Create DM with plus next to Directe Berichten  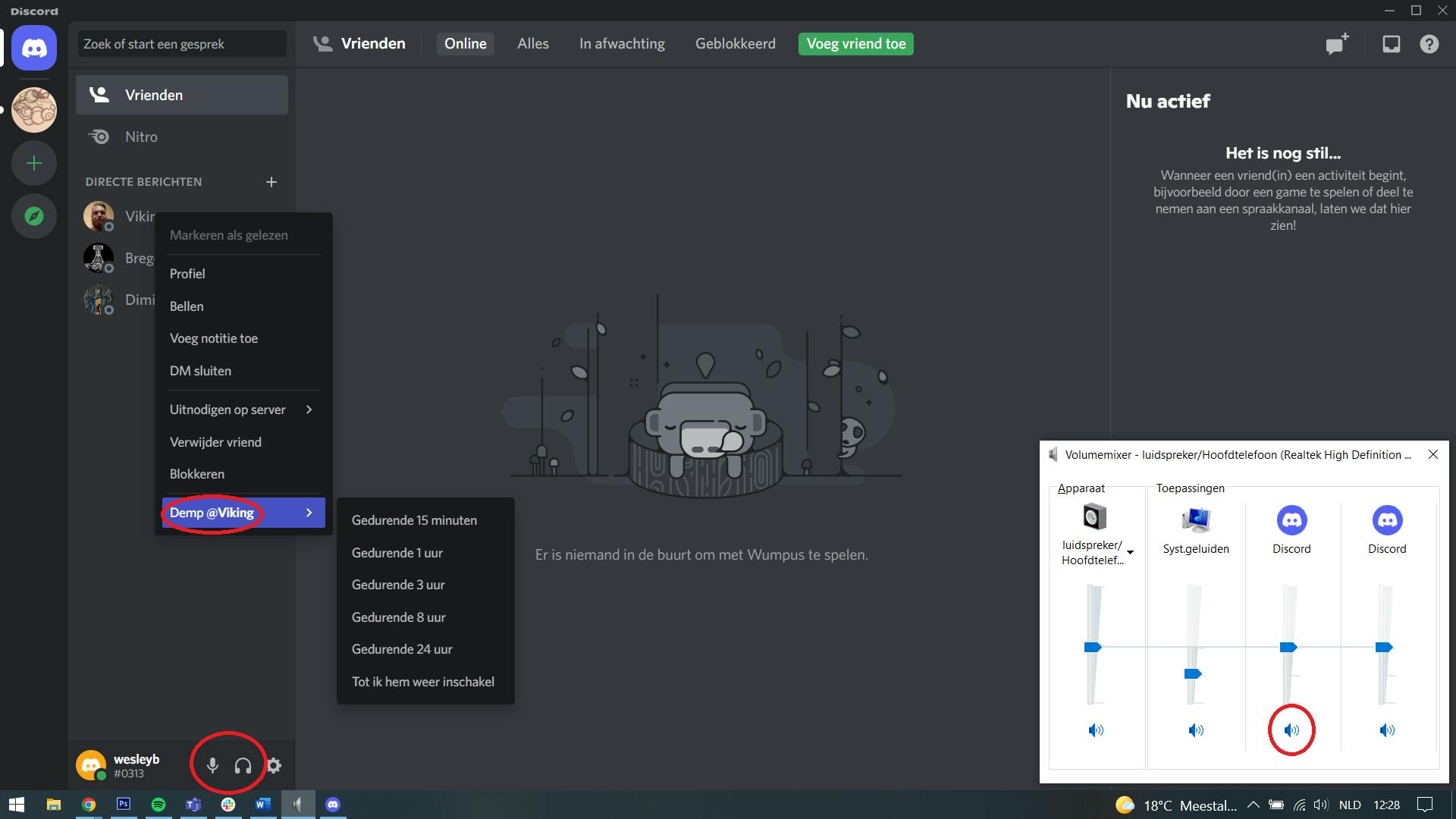point(271,182)
